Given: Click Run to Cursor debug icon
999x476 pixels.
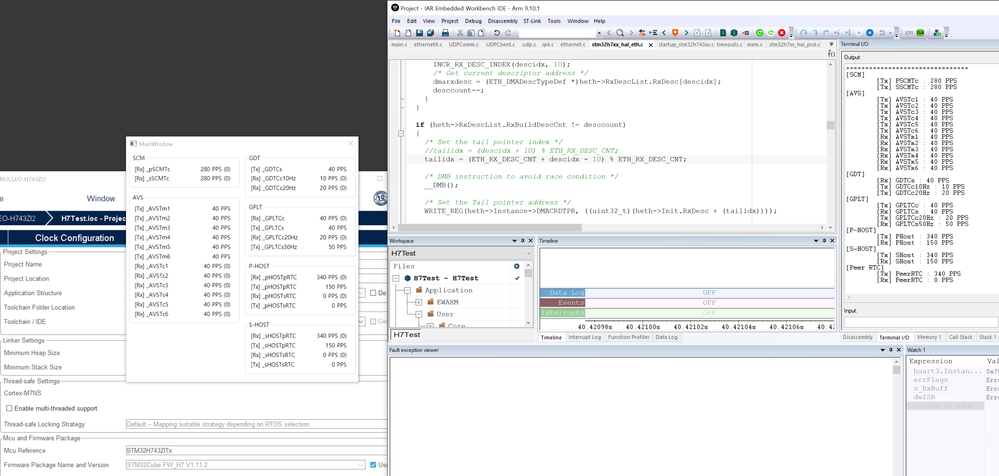Looking at the screenshot, I should 849,32.
